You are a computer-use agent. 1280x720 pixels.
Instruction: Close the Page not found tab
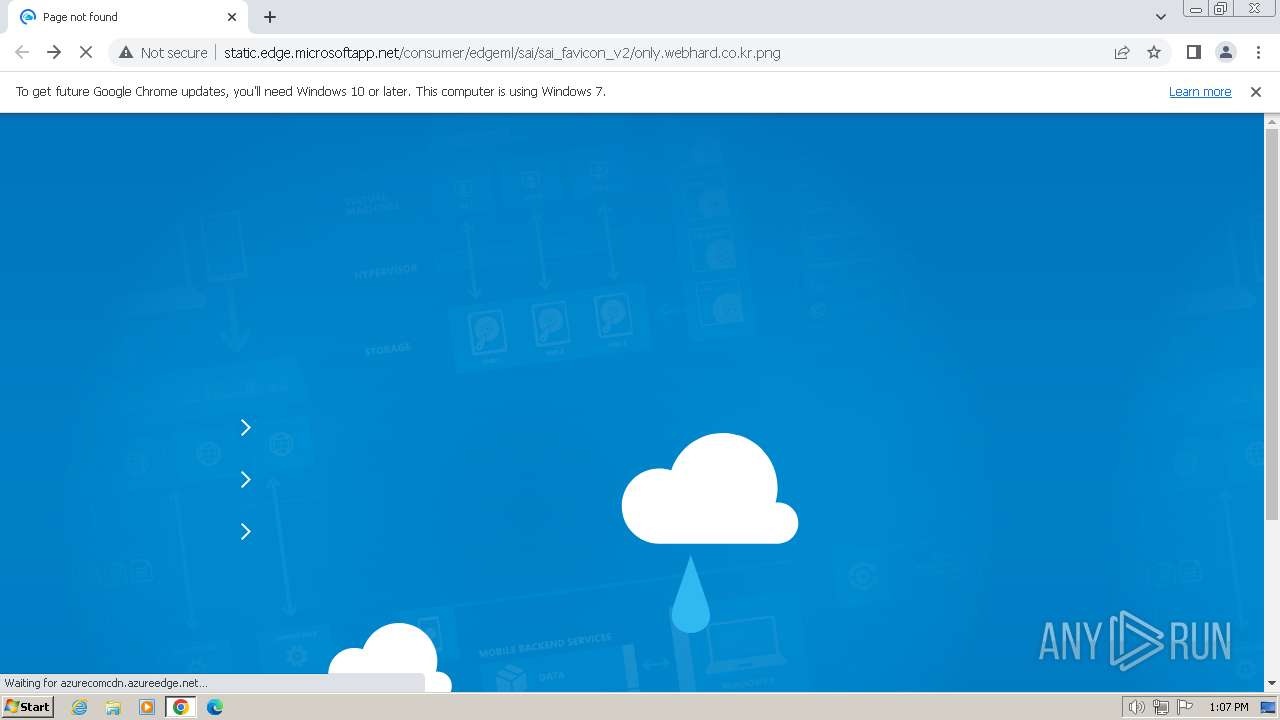point(232,17)
